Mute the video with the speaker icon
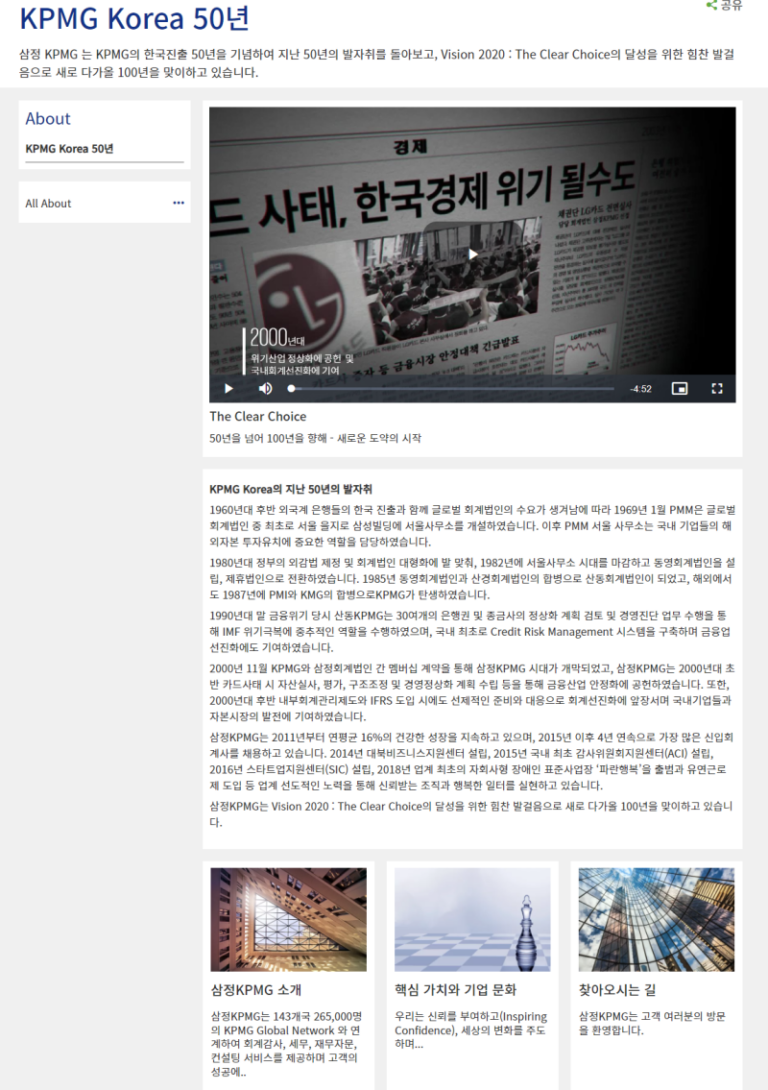Image resolution: width=768 pixels, height=1090 pixels. point(265,389)
